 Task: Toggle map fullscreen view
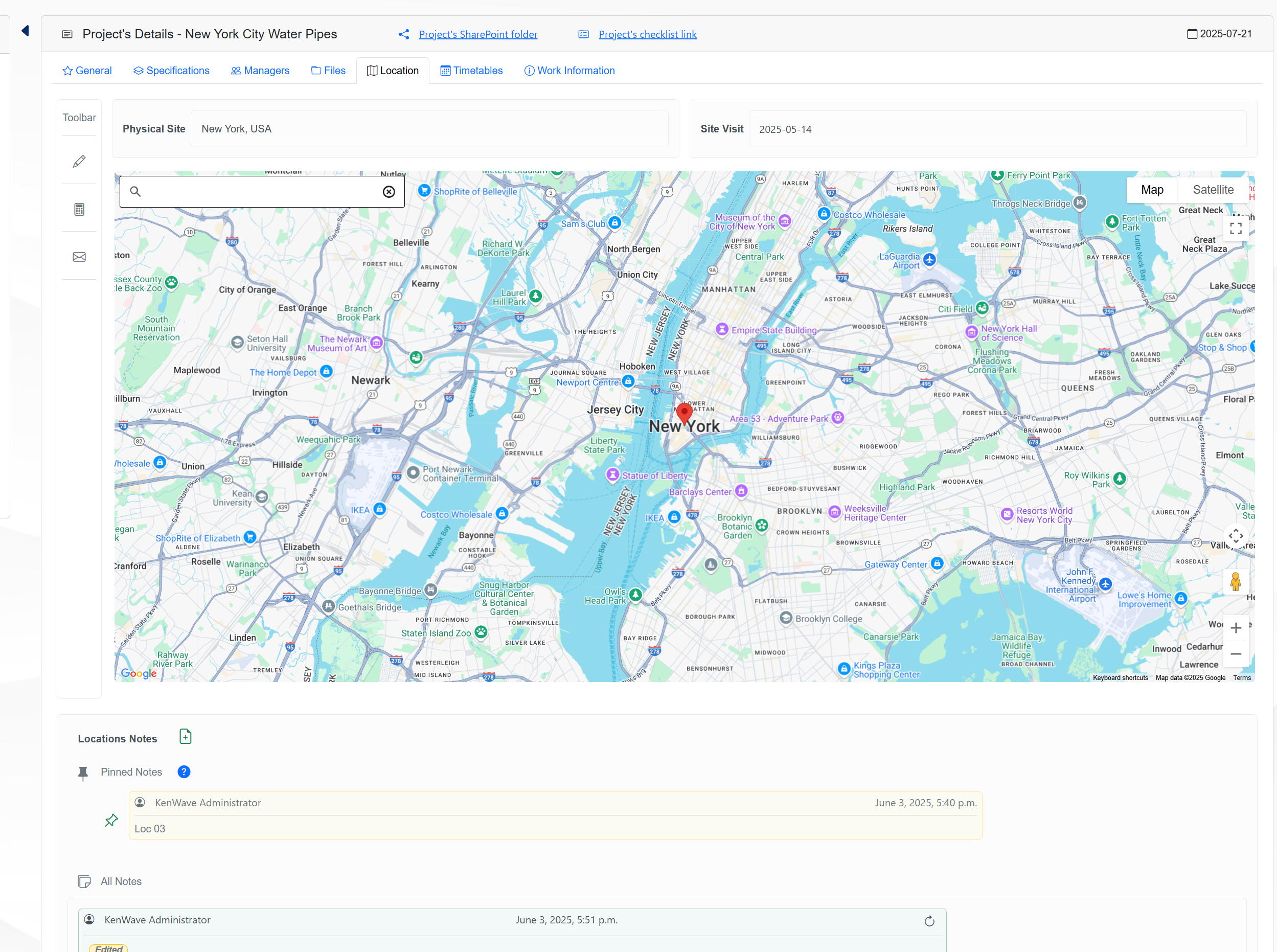pos(1236,228)
